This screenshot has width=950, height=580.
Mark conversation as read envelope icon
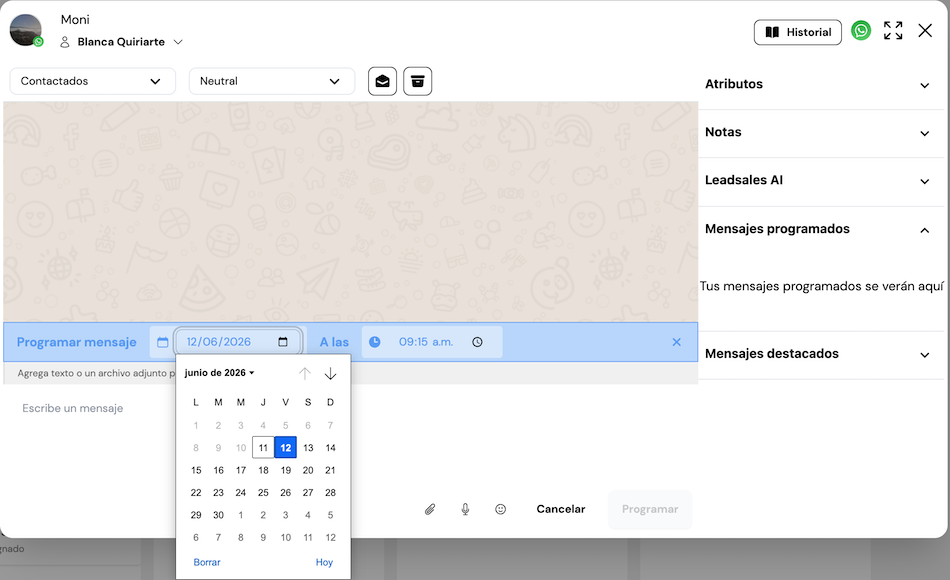[x=382, y=81]
